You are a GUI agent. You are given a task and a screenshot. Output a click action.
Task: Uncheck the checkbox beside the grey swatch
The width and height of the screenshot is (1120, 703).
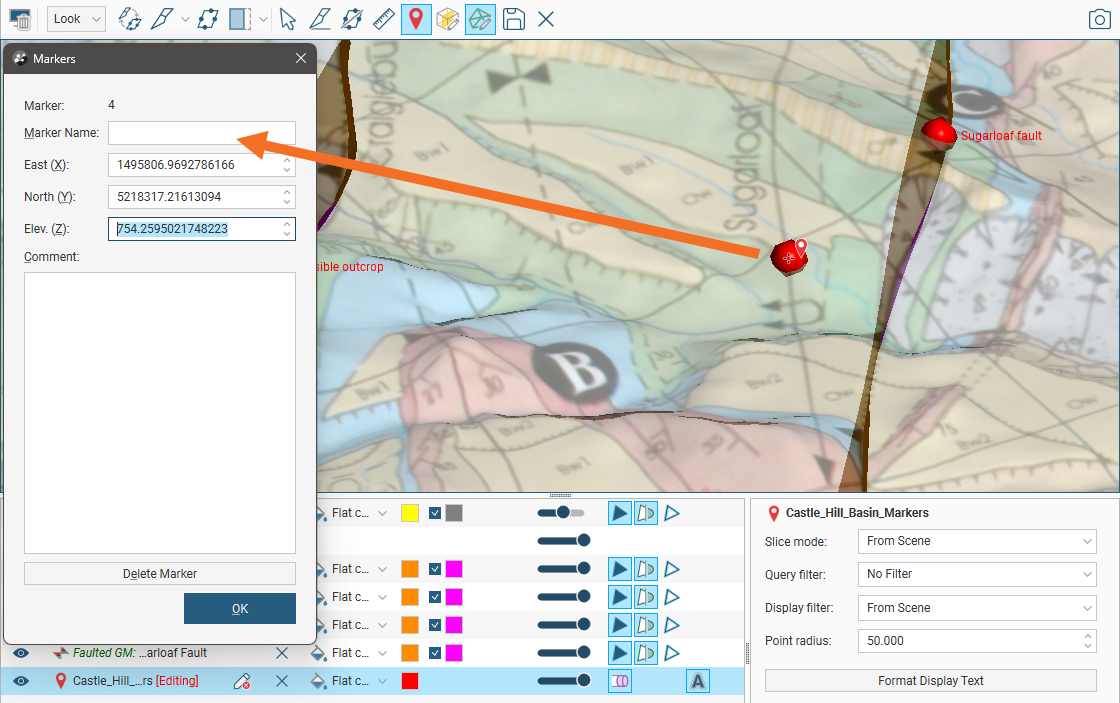(435, 513)
